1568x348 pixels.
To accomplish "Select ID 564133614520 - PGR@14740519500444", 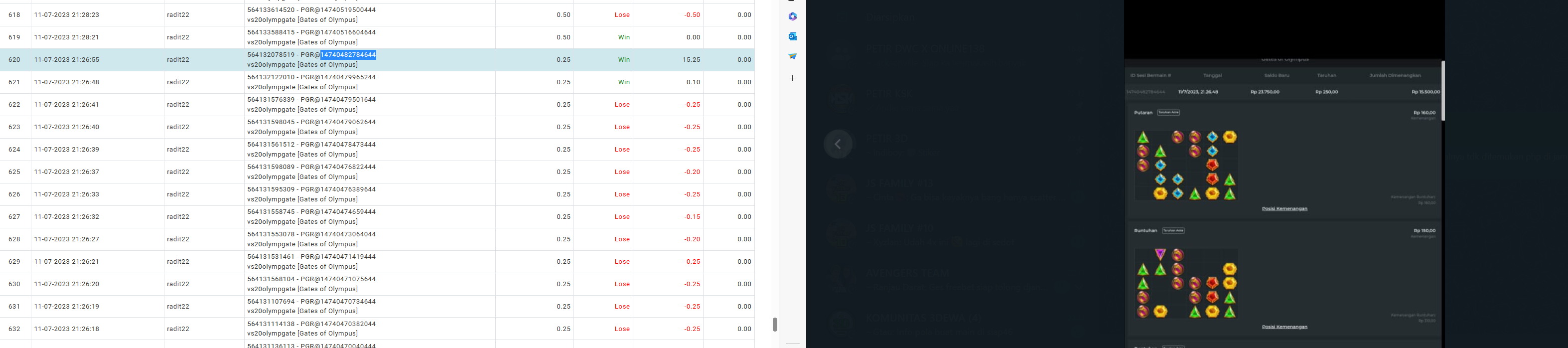I will point(311,10).
